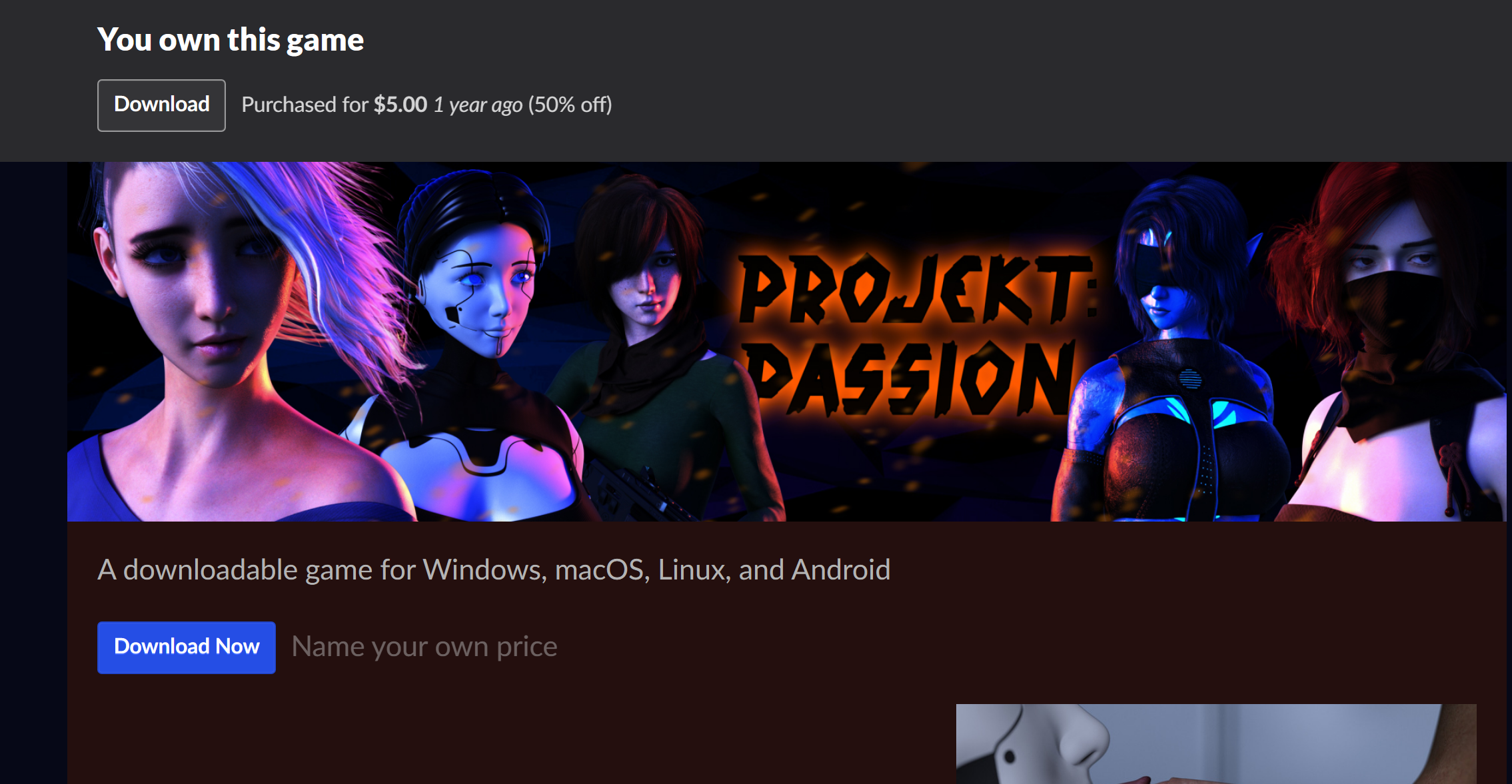Click the 'Name your own price' text

[424, 647]
